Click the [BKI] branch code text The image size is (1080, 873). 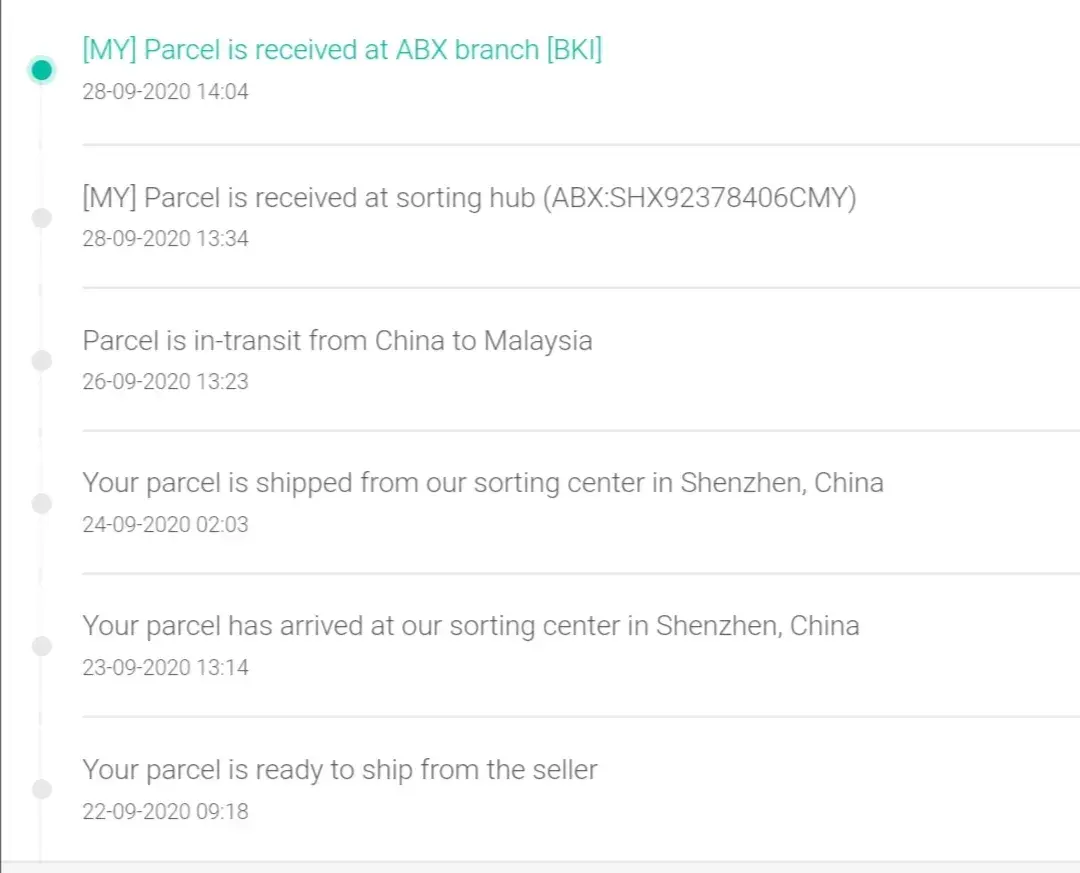(574, 49)
